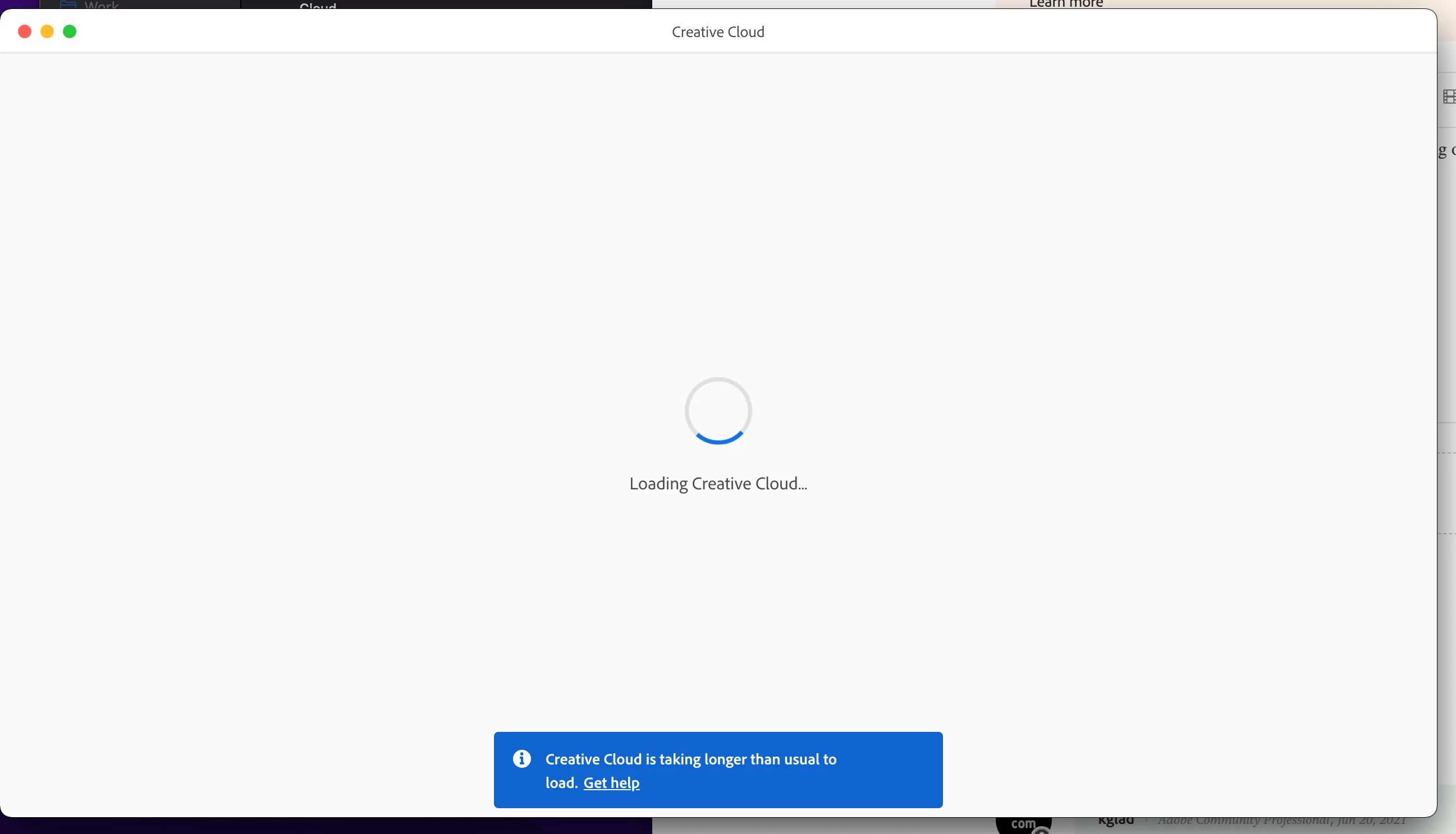The height and width of the screenshot is (834, 1456).
Task: Click the grid icon at the right edge
Action: point(1449,97)
